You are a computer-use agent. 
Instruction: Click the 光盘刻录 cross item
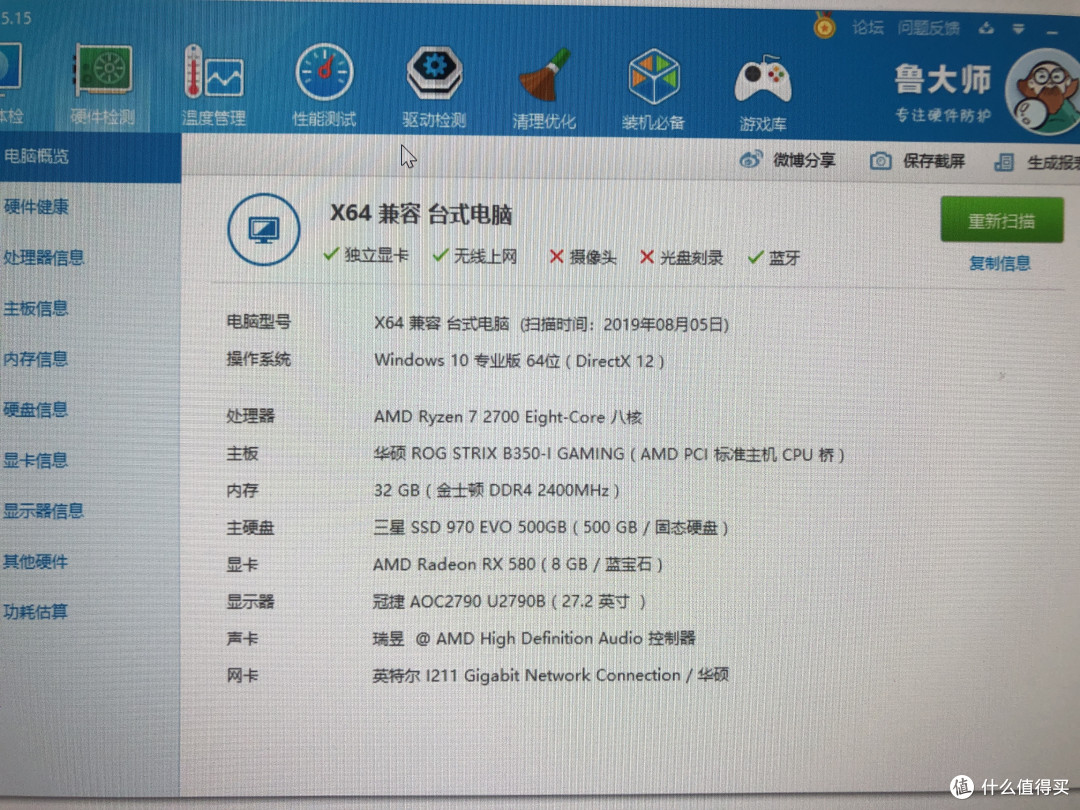click(x=682, y=258)
